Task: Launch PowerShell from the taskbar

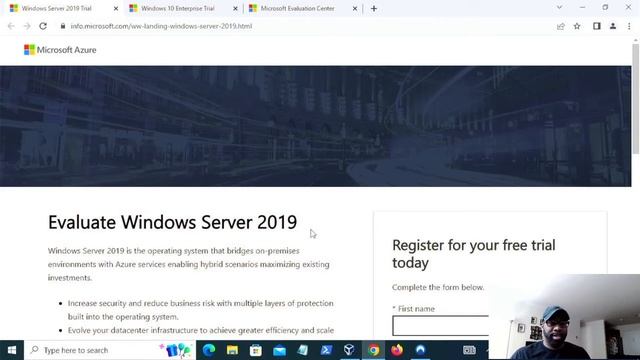Action: point(326,350)
